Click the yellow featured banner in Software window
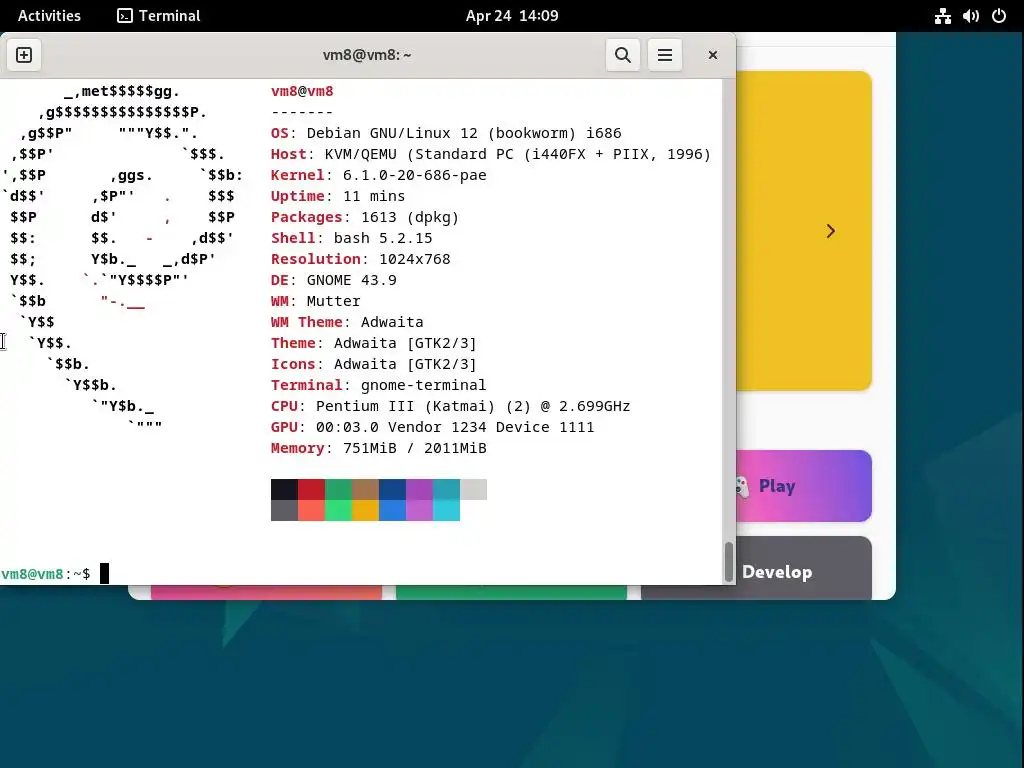 click(804, 231)
